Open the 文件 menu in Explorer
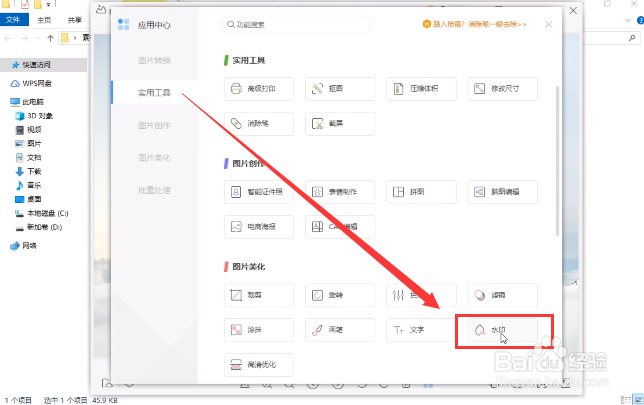The height and width of the screenshot is (405, 644). (x=14, y=20)
